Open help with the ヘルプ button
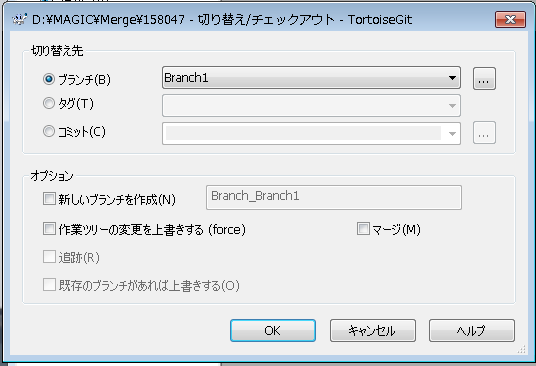 pos(472,330)
